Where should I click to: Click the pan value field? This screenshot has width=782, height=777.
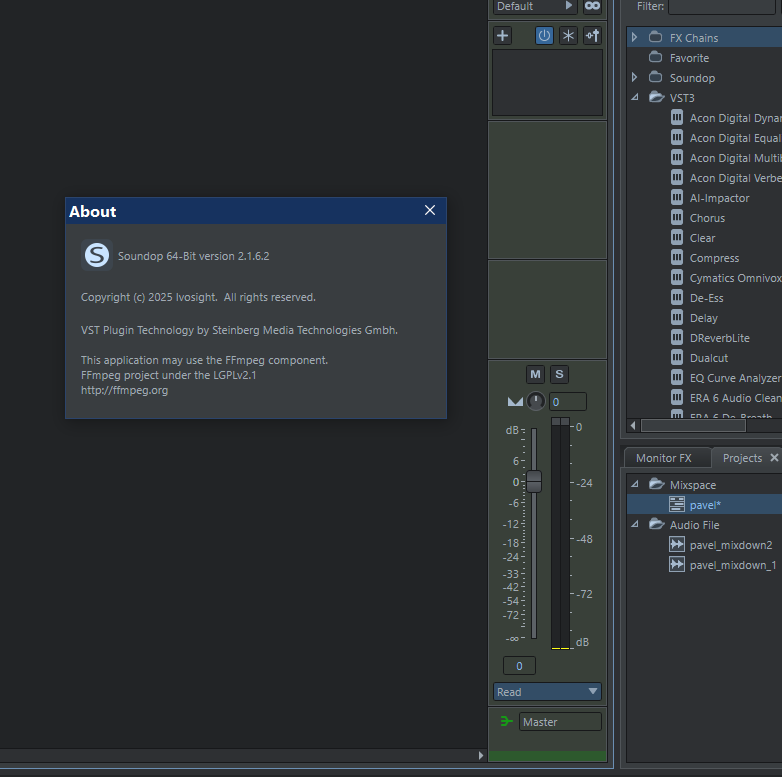[x=568, y=401]
